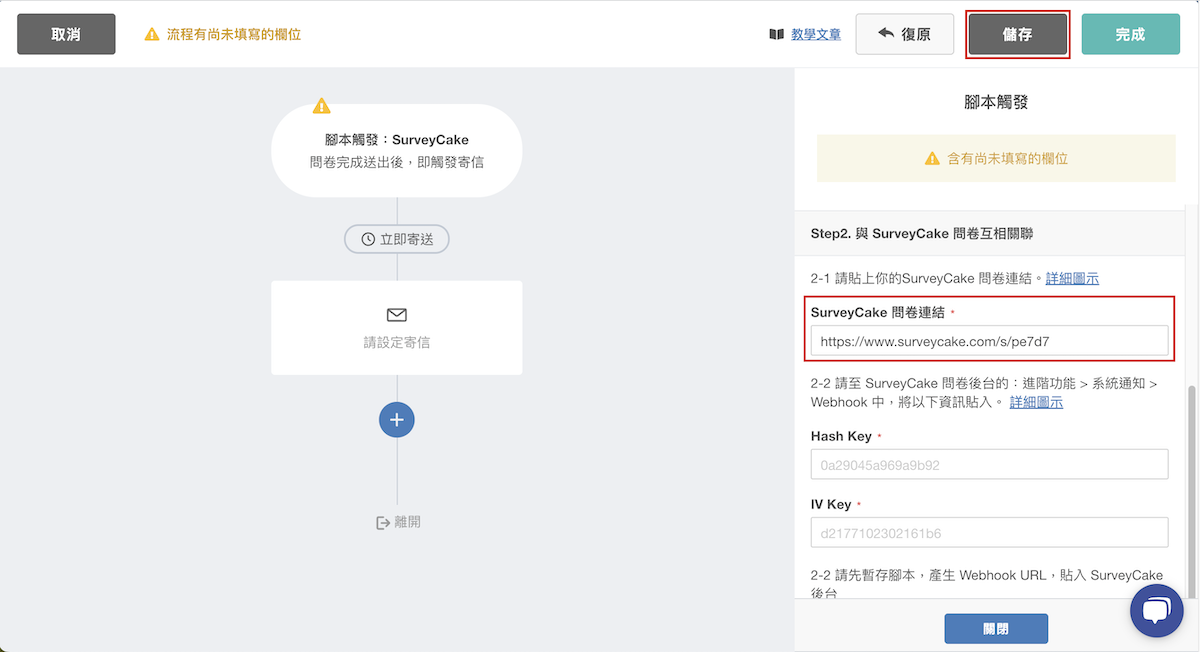Click the 復原 undo button
Viewport: 1200px width, 652px height.
[x=904, y=34]
